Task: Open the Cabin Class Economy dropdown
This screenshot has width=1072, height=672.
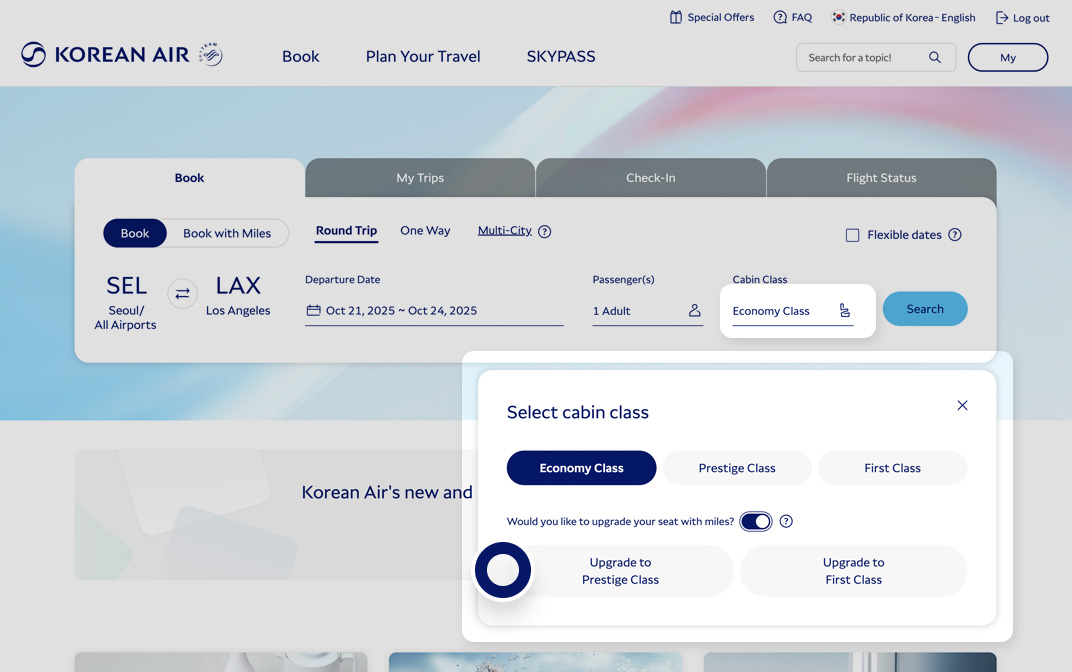Action: (x=793, y=311)
